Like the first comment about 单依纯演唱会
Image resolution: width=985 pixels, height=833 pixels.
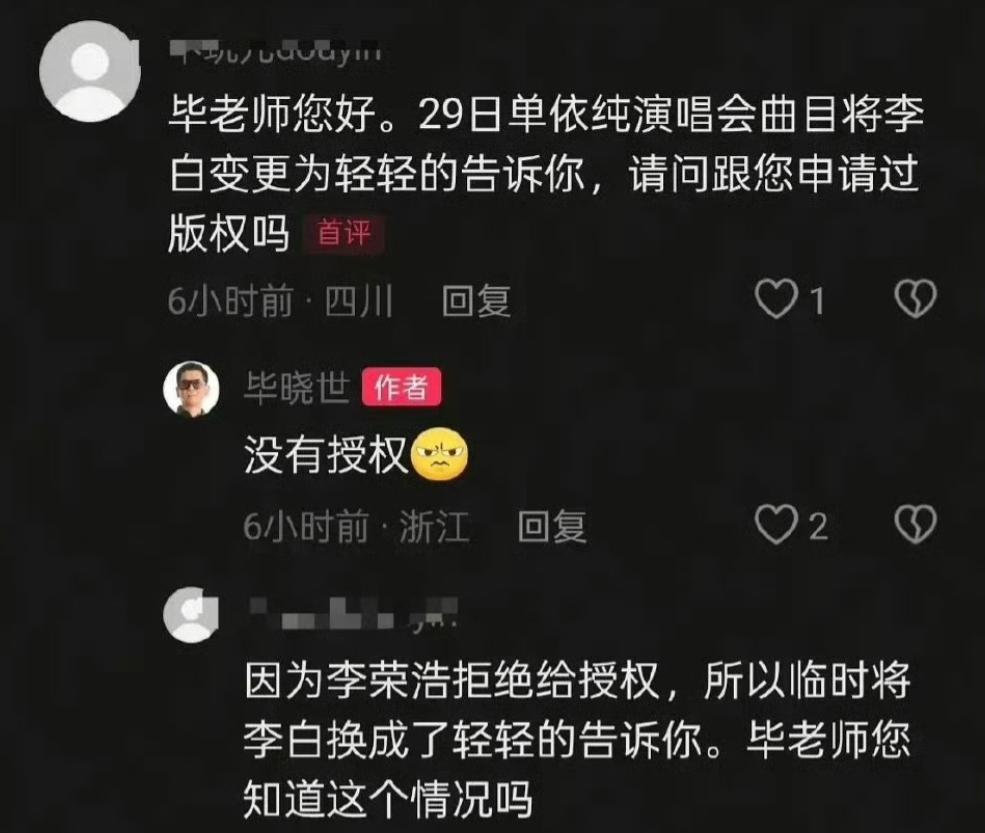(776, 299)
